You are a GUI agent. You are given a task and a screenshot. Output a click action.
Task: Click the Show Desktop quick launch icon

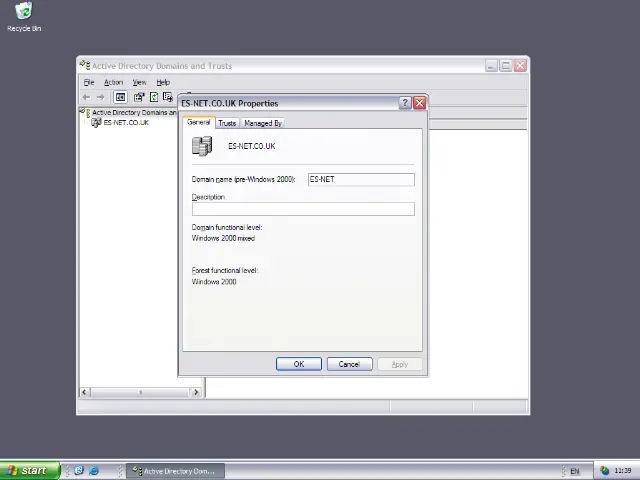[79, 471]
